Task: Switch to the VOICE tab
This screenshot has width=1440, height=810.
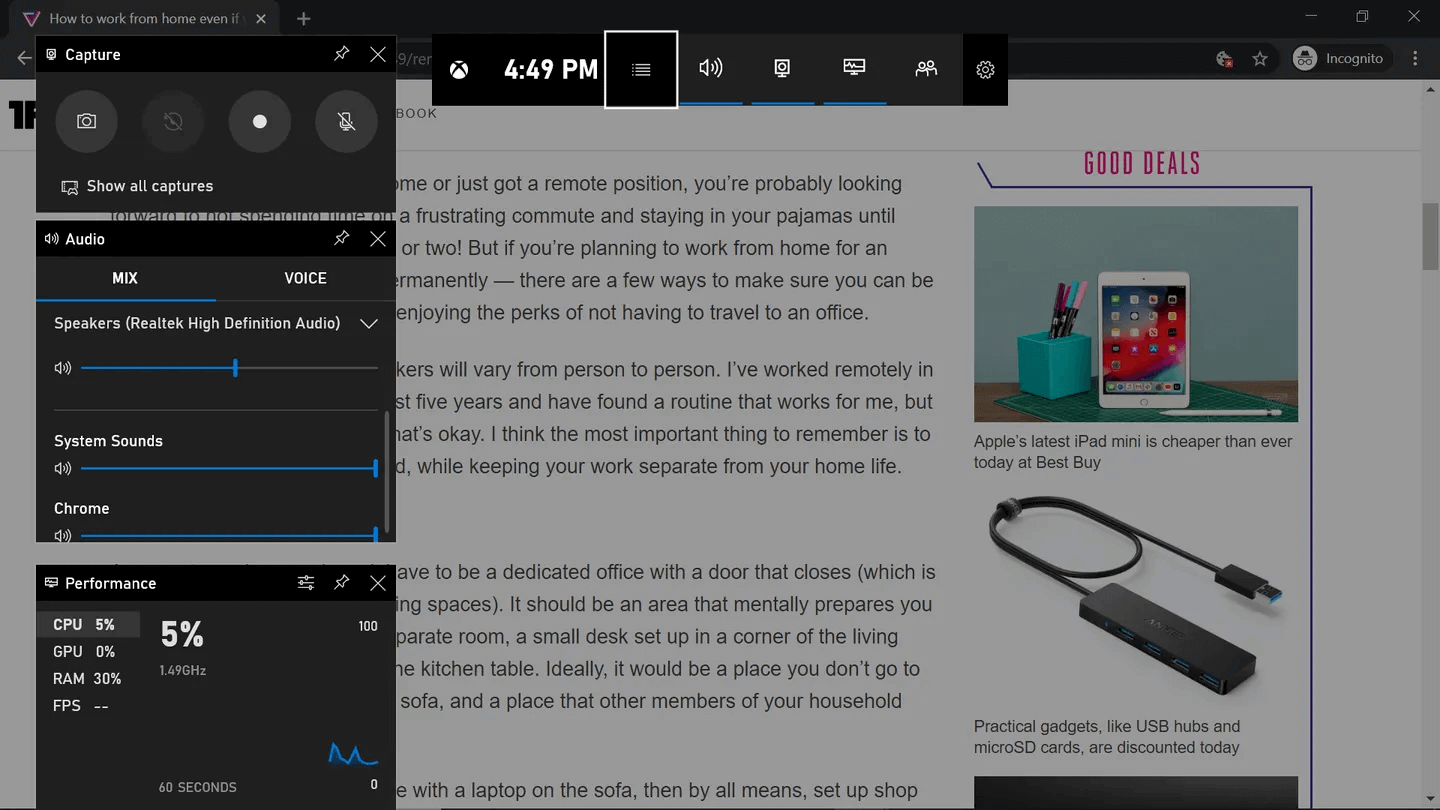Action: 305,278
